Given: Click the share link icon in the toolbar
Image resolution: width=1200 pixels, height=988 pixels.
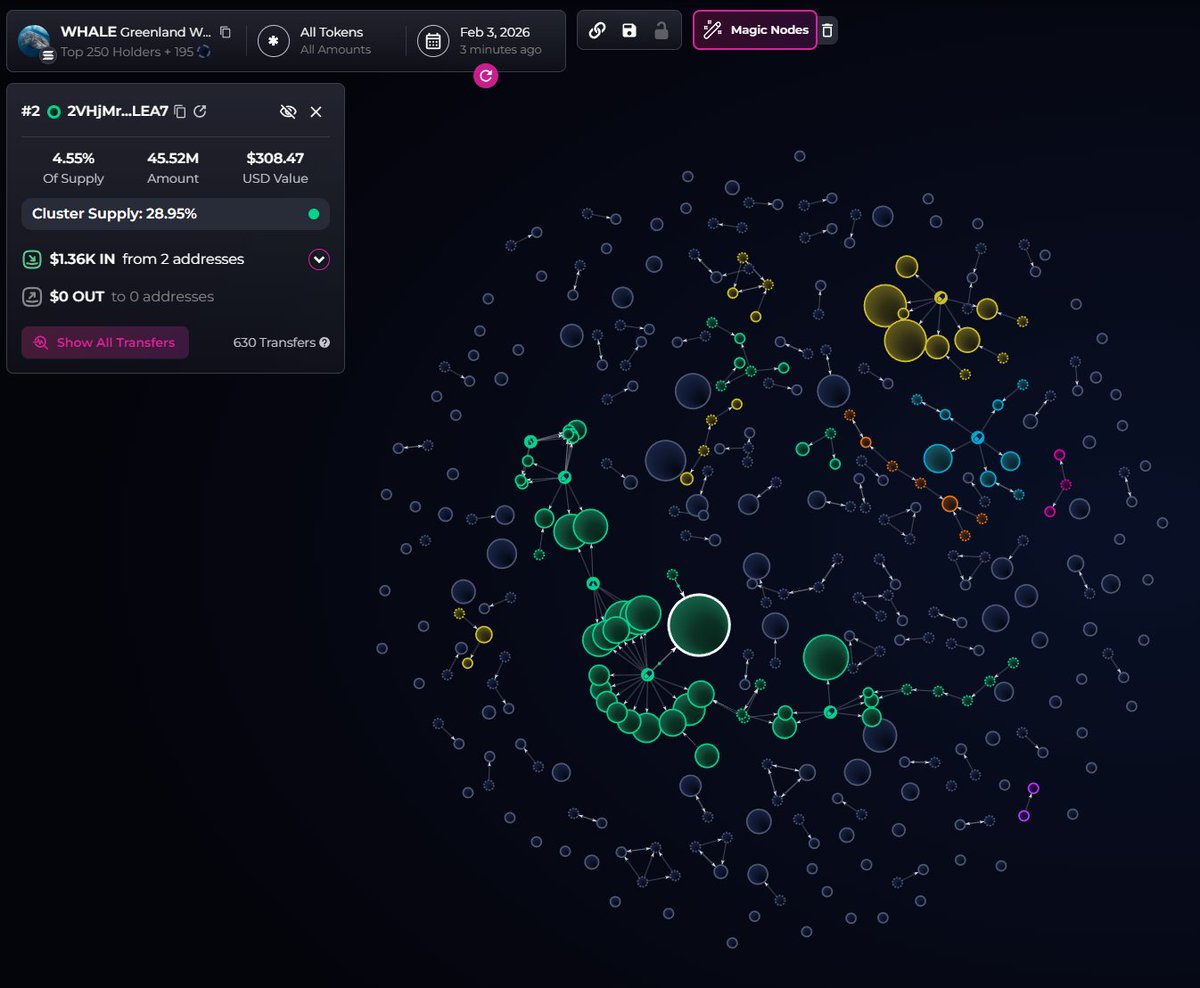Looking at the screenshot, I should click(598, 29).
